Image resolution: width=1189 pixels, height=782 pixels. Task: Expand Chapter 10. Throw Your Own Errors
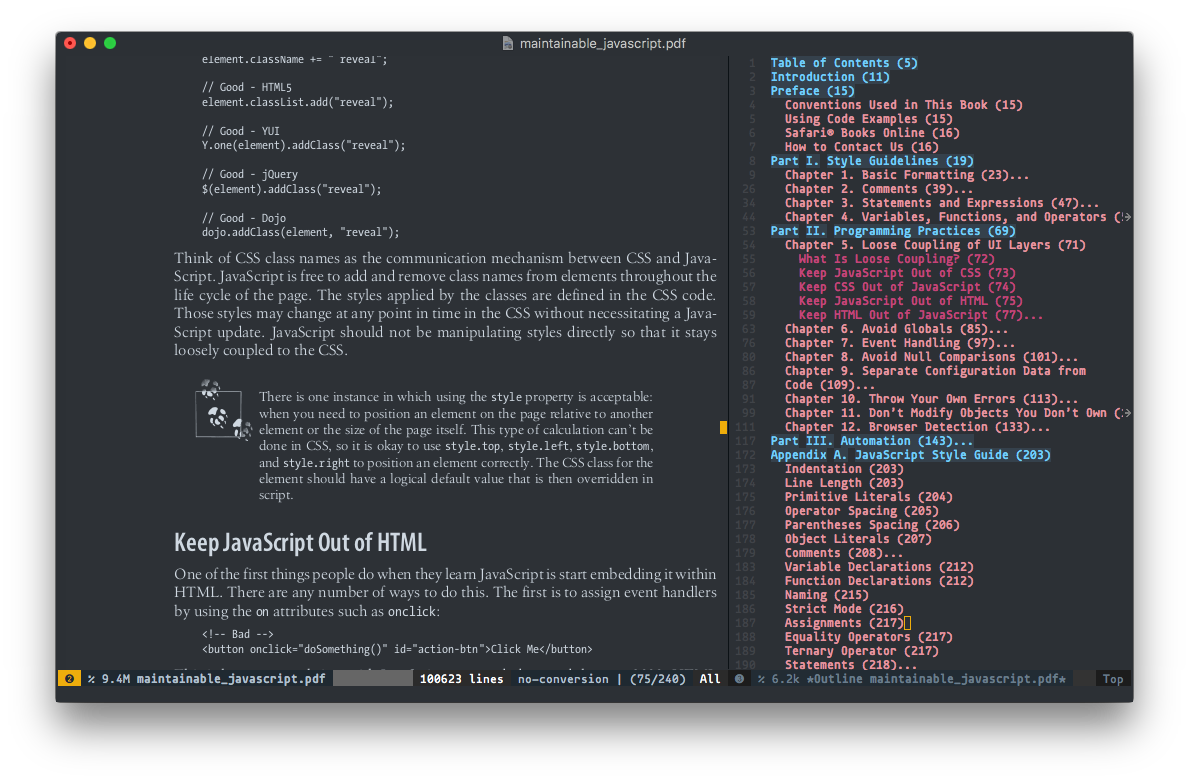click(931, 400)
